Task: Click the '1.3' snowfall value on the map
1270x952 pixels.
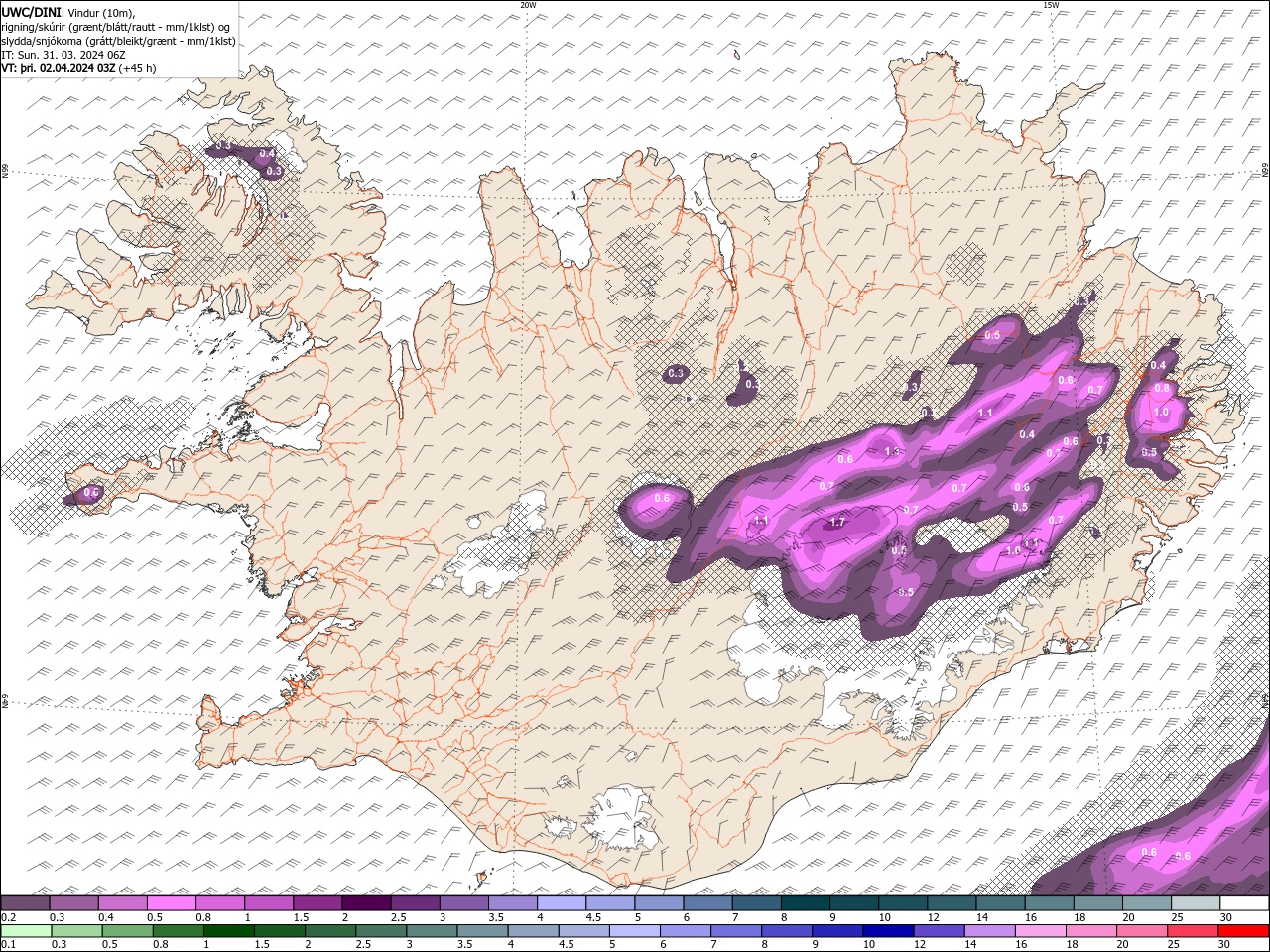Action: 892,452
